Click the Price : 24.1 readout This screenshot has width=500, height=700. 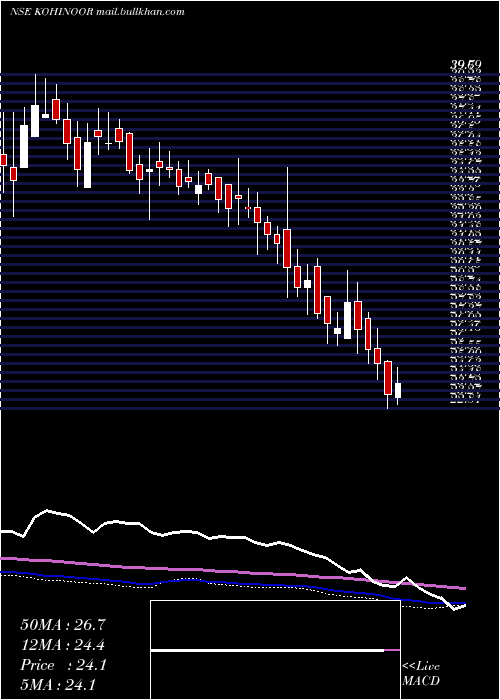click(x=63, y=665)
